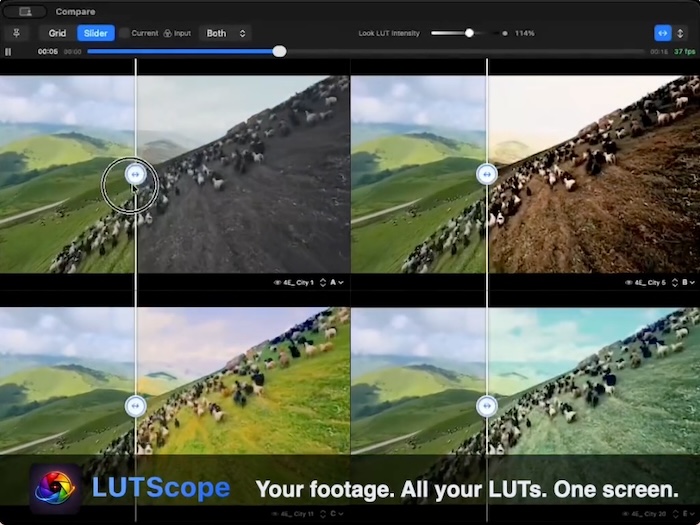The height and width of the screenshot is (525, 700).
Task: Toggle visibility of 4E_City 5 LUT
Action: tap(628, 283)
